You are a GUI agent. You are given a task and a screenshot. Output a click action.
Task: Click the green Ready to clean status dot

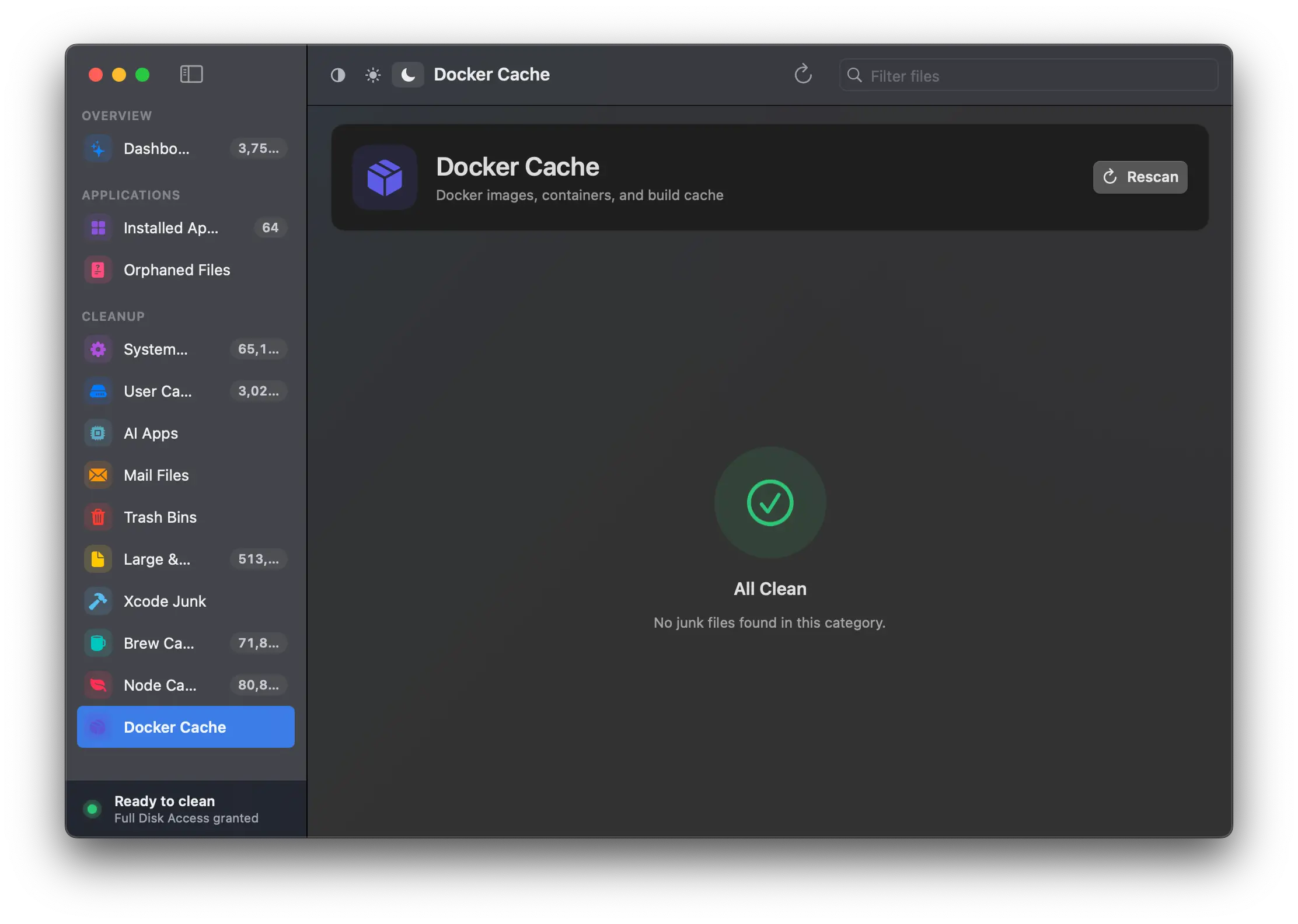(92, 809)
